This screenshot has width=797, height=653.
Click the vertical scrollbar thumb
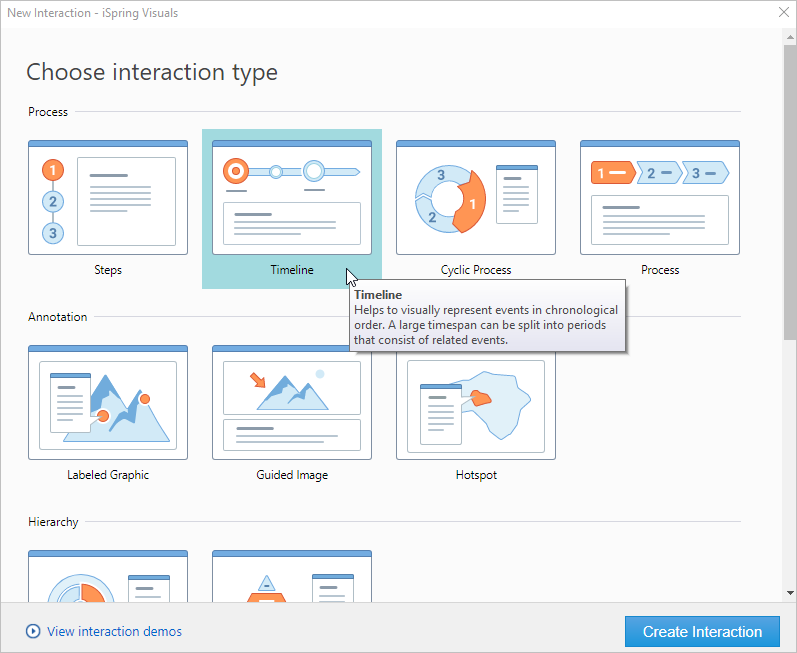[789, 190]
